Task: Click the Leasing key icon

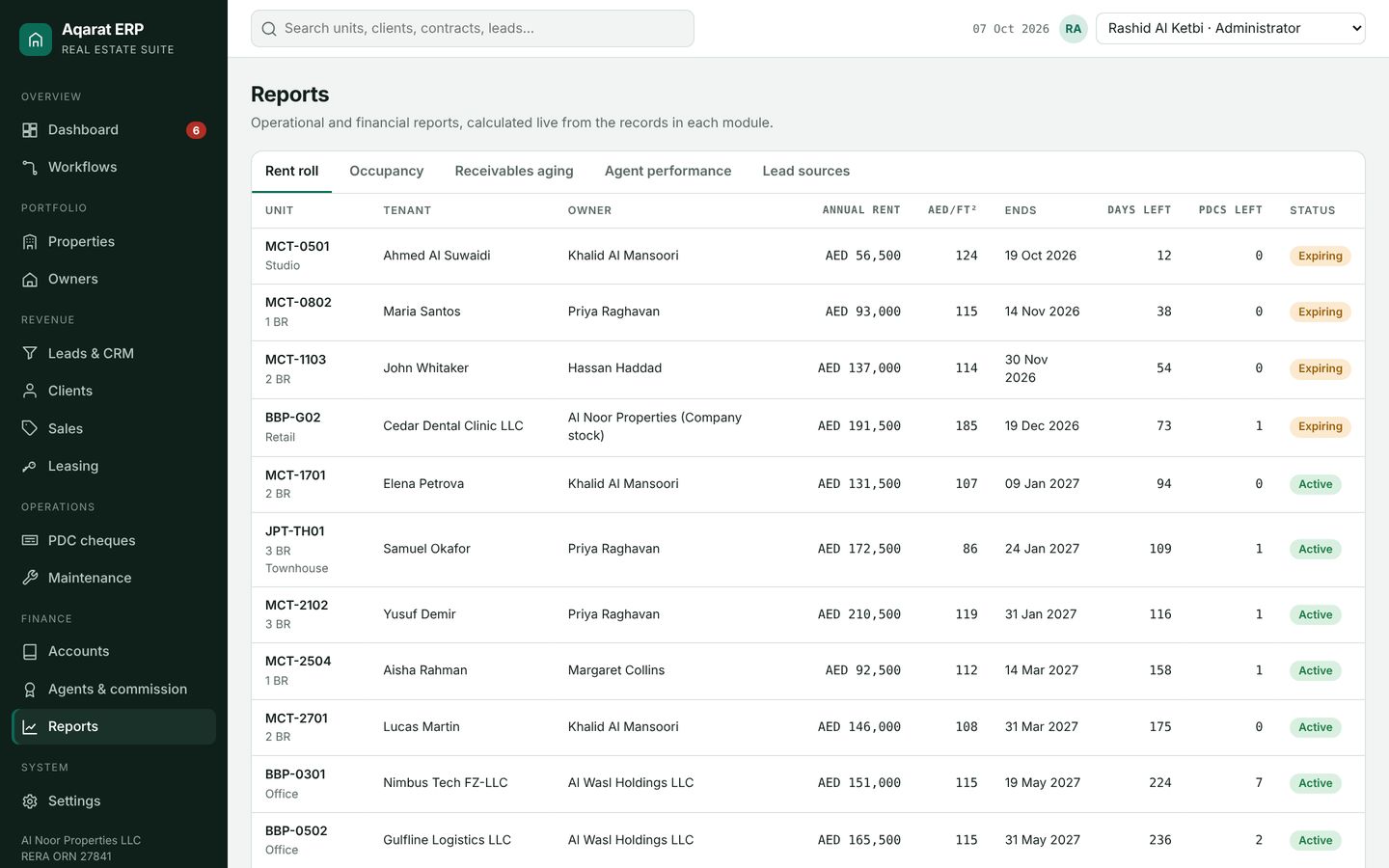Action: point(30,467)
